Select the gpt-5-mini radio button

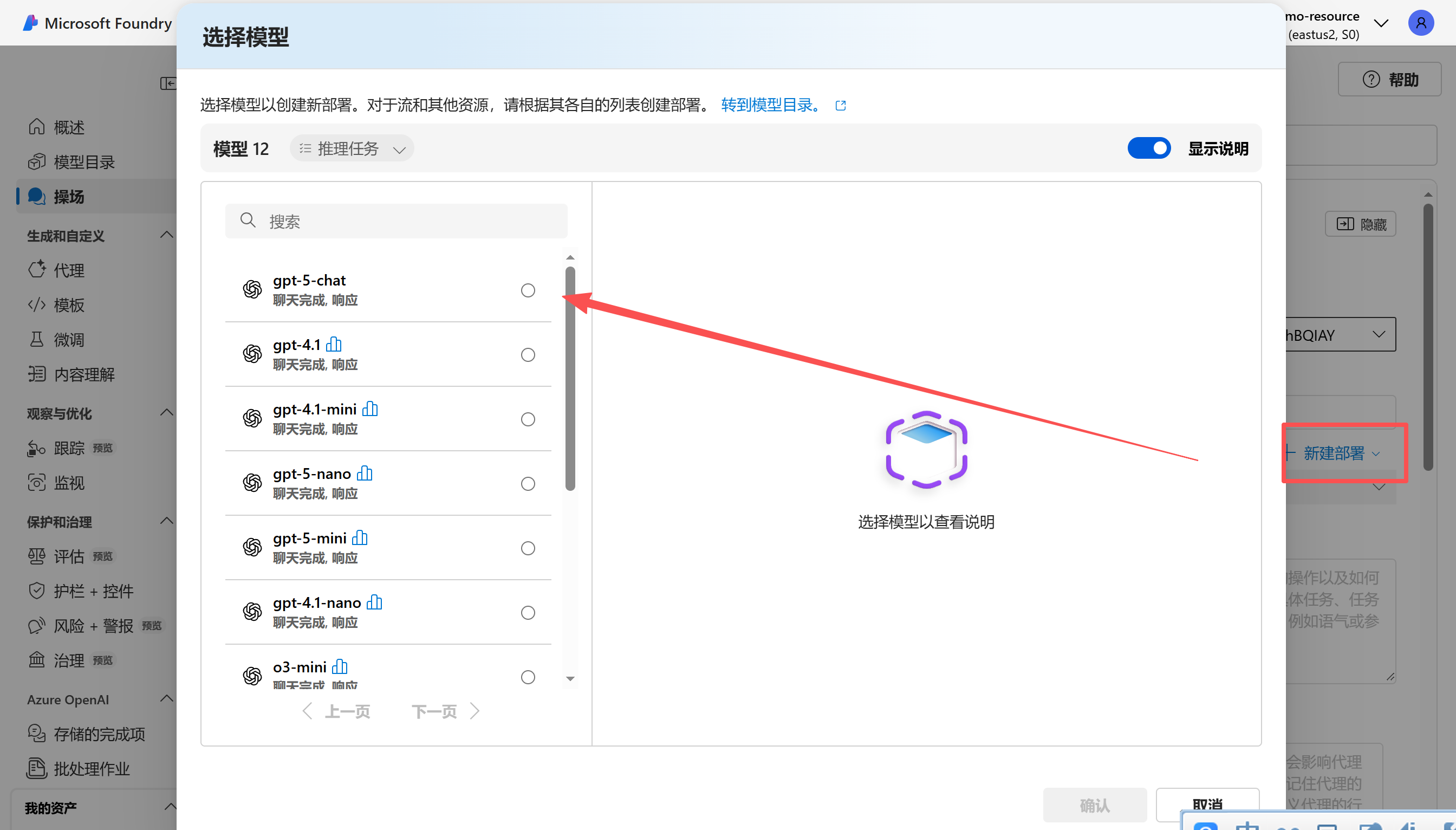528,548
